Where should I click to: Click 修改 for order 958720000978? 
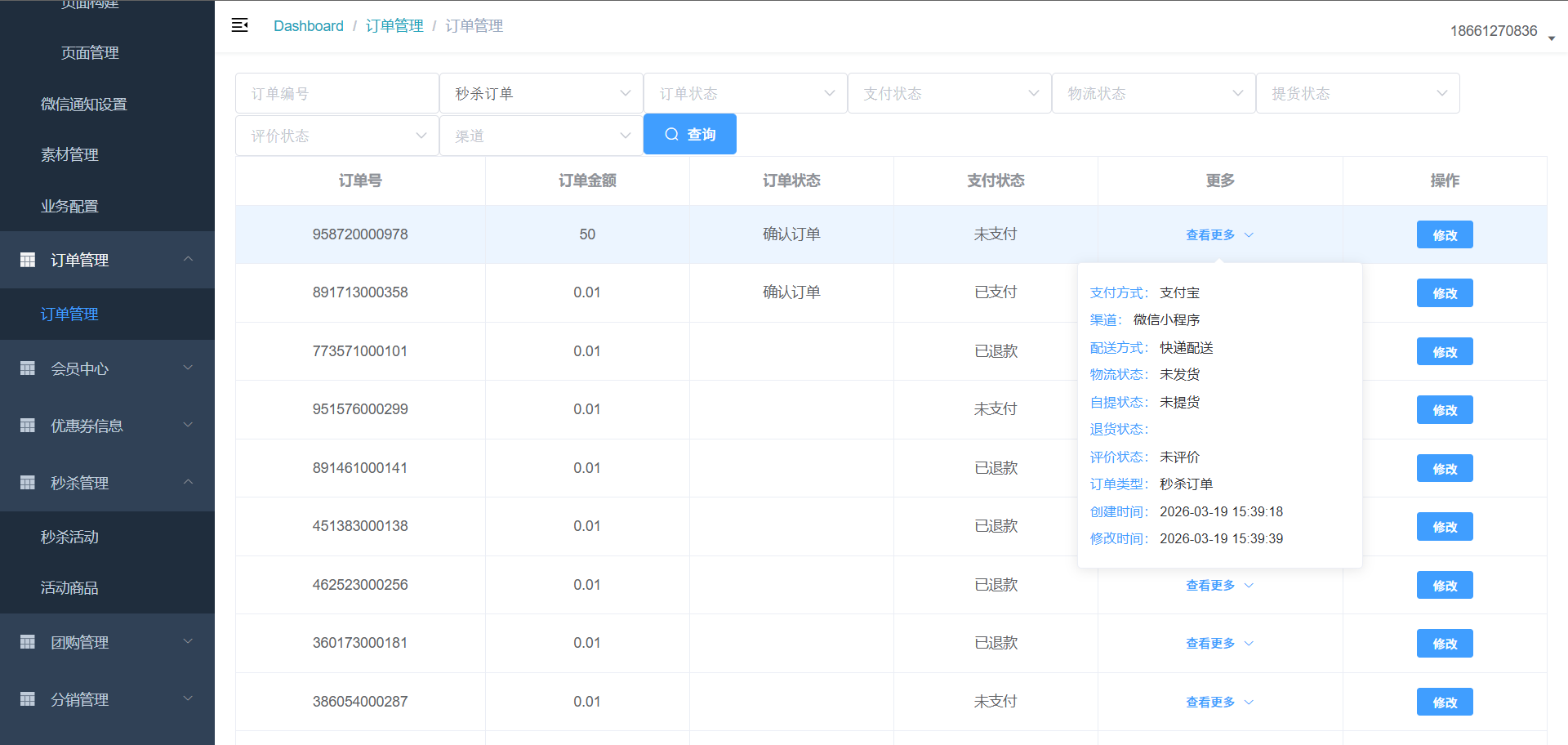[1444, 234]
